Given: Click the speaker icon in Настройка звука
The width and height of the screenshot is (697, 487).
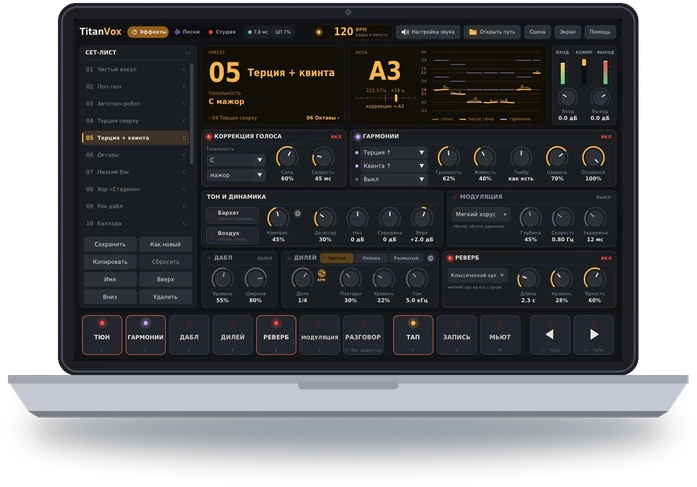Looking at the screenshot, I should 405,32.
